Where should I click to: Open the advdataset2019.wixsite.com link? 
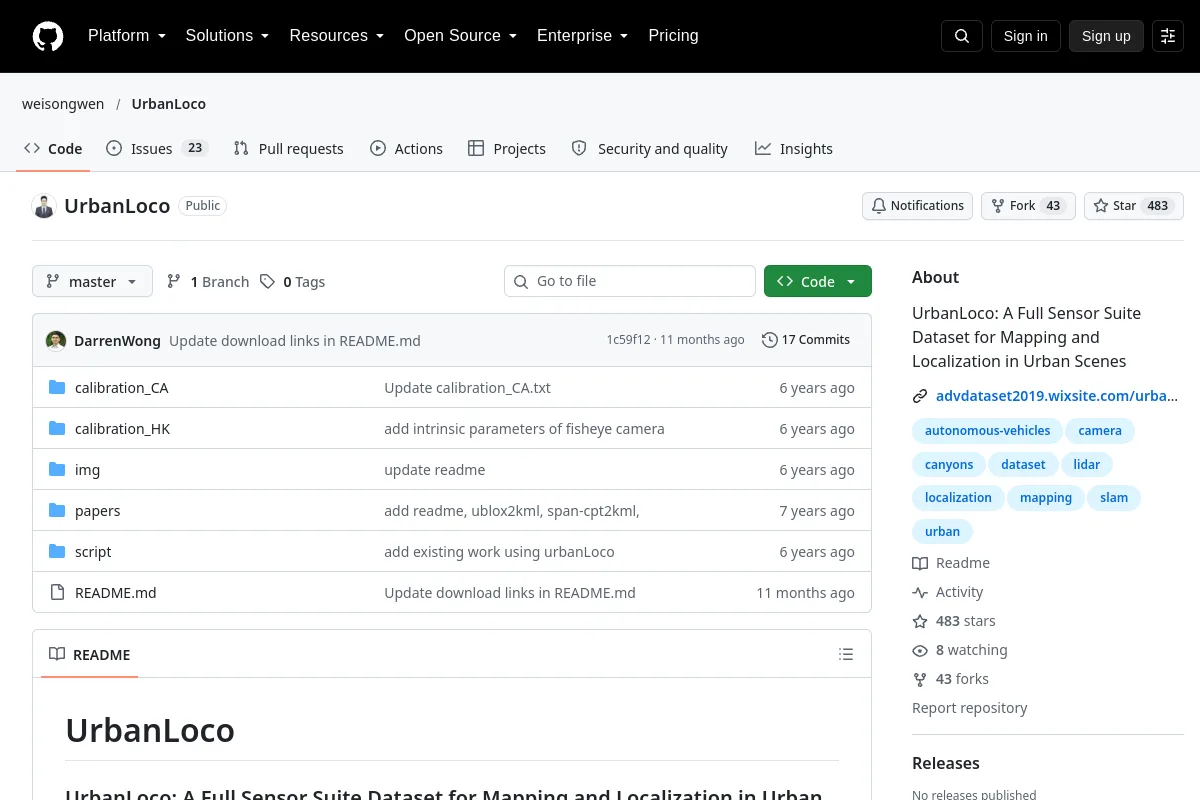click(1057, 396)
